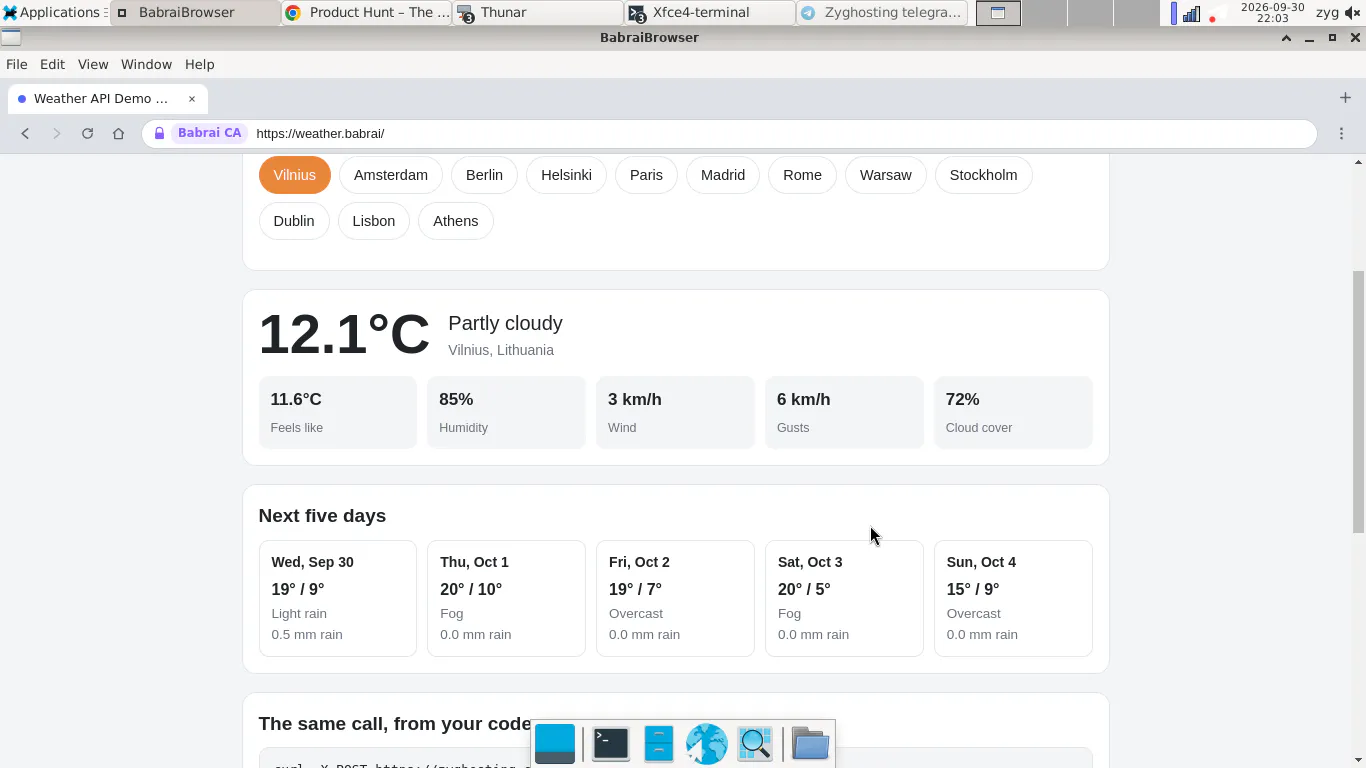Select Rome from the city list
This screenshot has width=1366, height=768.
tap(802, 175)
